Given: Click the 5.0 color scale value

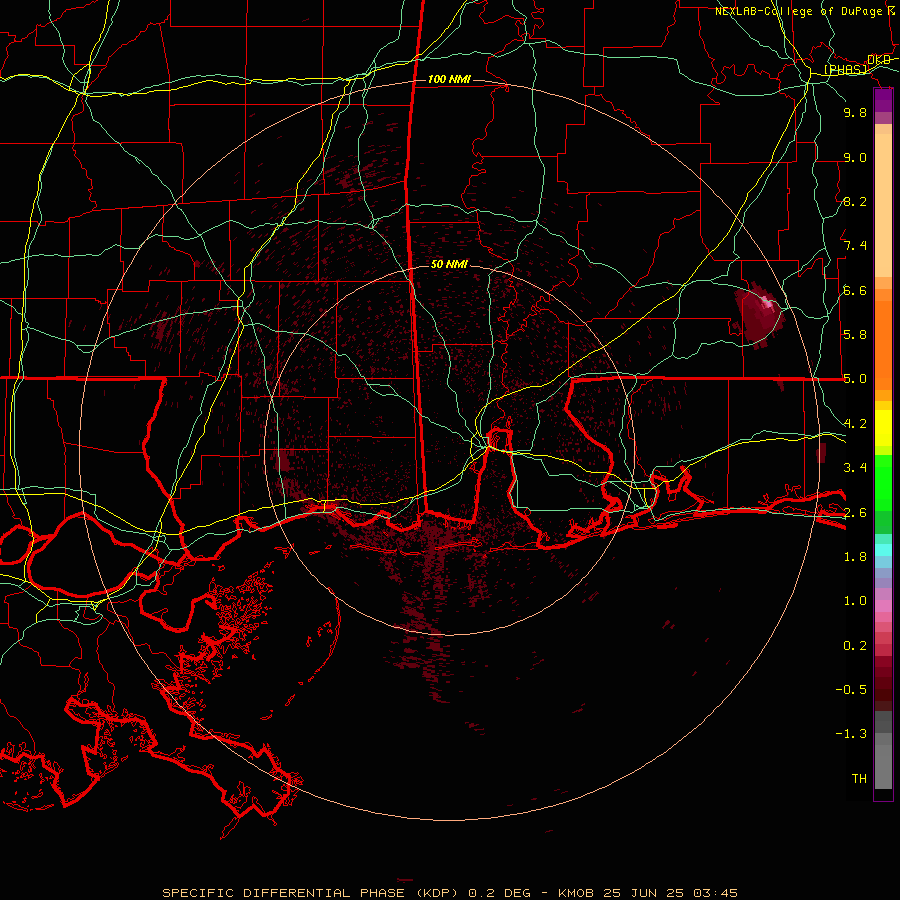Looking at the screenshot, I should pos(855,379).
